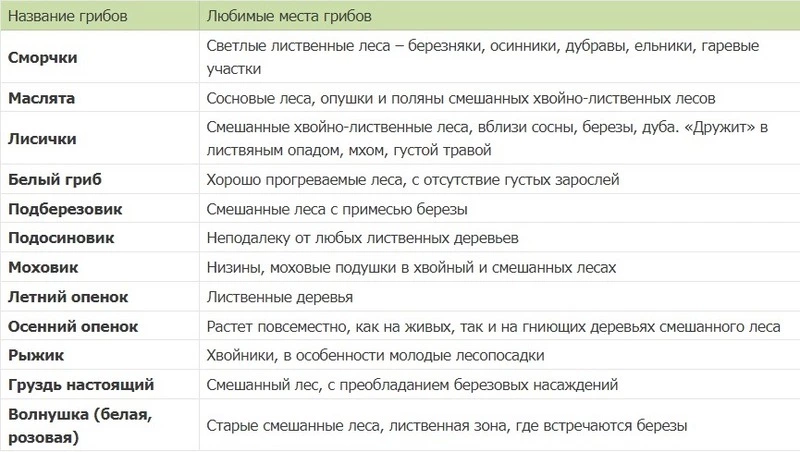Image resolution: width=800 pixels, height=452 pixels.
Task: Click the "Осенний опенок" mushroom name
Action: 72,326
